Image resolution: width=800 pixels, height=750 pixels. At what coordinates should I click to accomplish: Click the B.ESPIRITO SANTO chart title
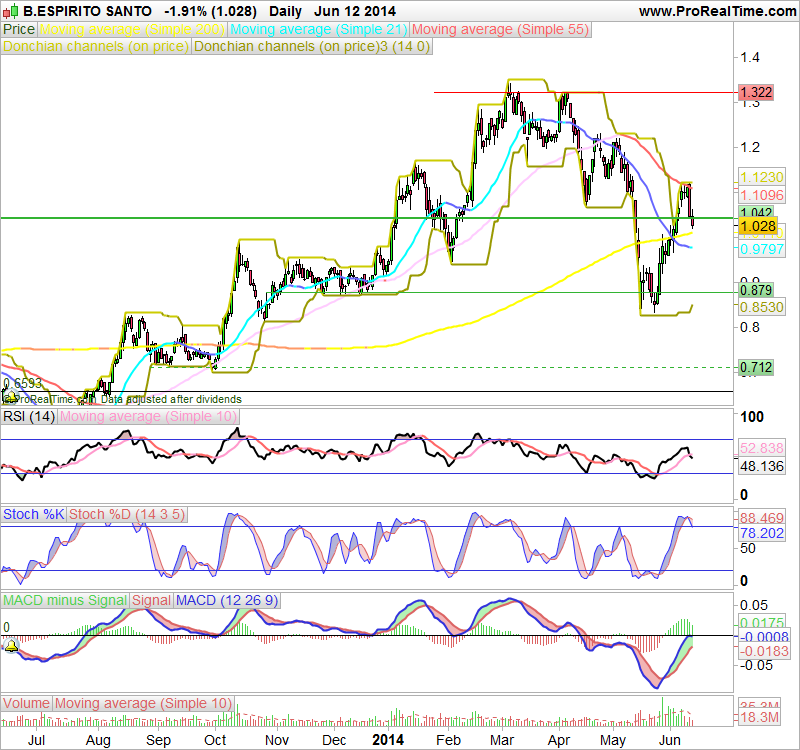point(87,11)
